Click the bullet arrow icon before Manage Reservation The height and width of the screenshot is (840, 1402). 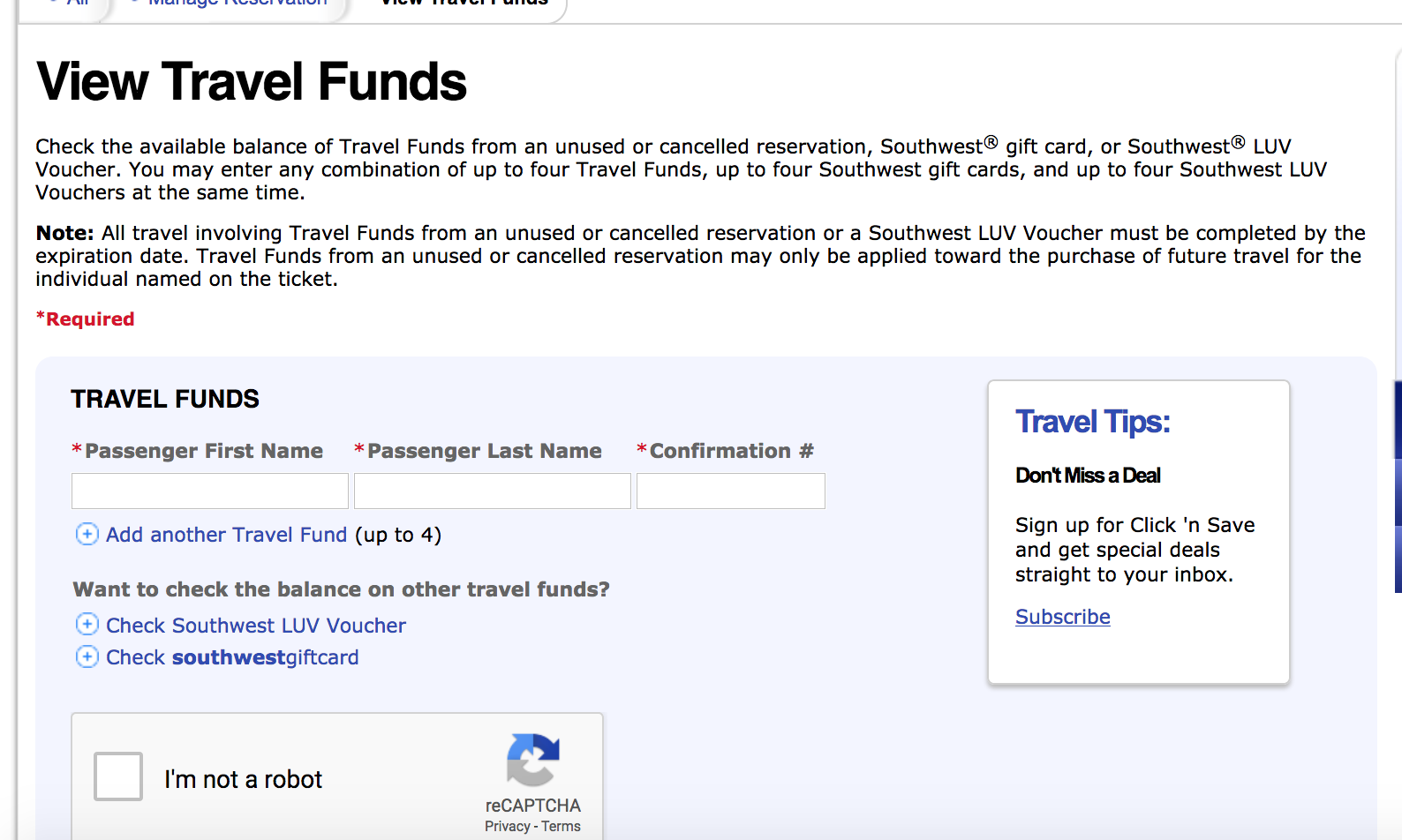point(132,3)
